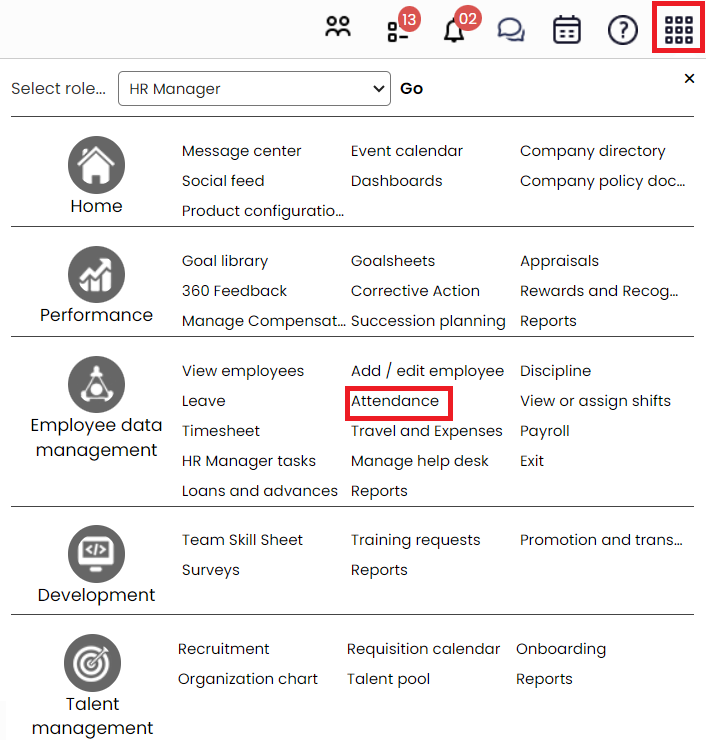
Task: Open the Recruitment link
Action: (224, 649)
